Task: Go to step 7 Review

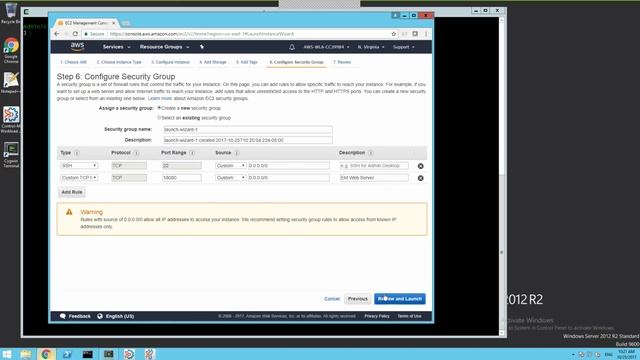Action: pyautogui.click(x=342, y=62)
